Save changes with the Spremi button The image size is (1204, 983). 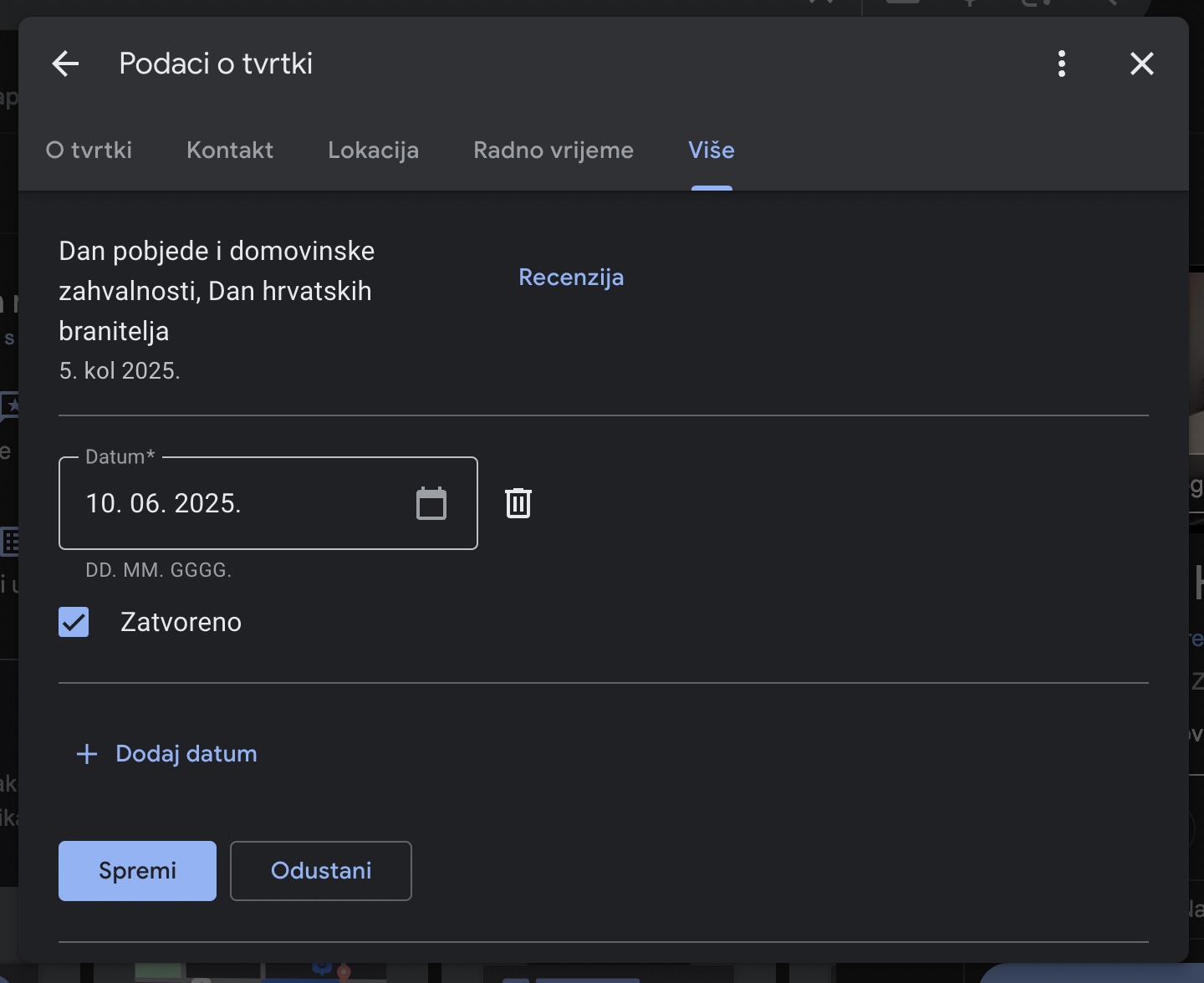[x=137, y=871]
